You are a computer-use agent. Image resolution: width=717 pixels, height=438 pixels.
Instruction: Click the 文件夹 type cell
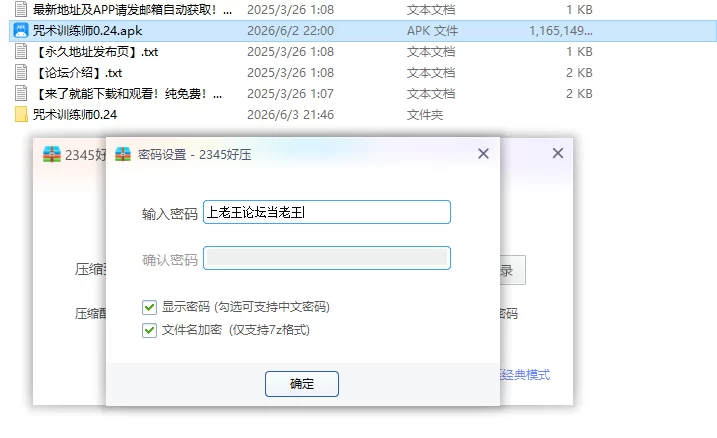pos(425,114)
